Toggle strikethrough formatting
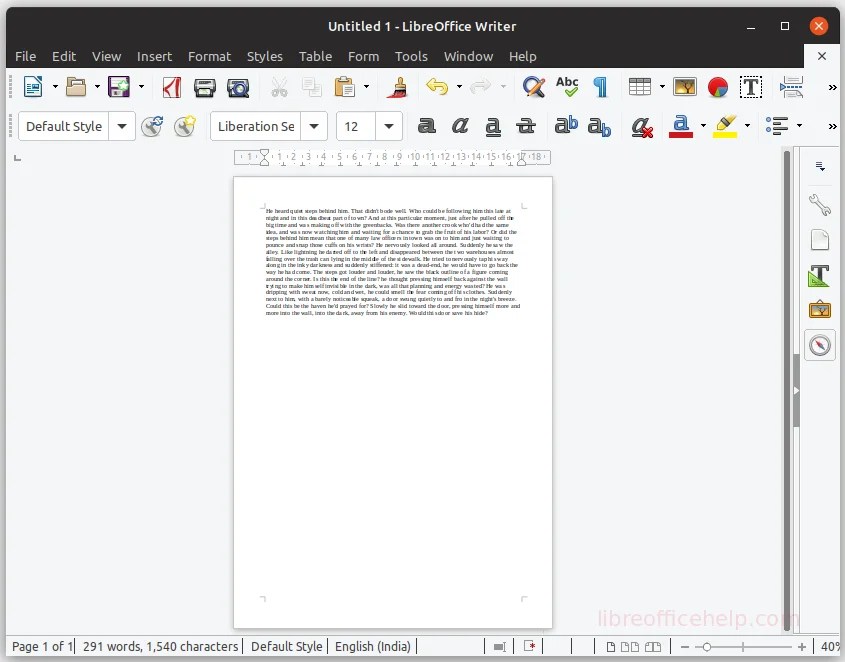The width and height of the screenshot is (845, 662). [x=525, y=126]
